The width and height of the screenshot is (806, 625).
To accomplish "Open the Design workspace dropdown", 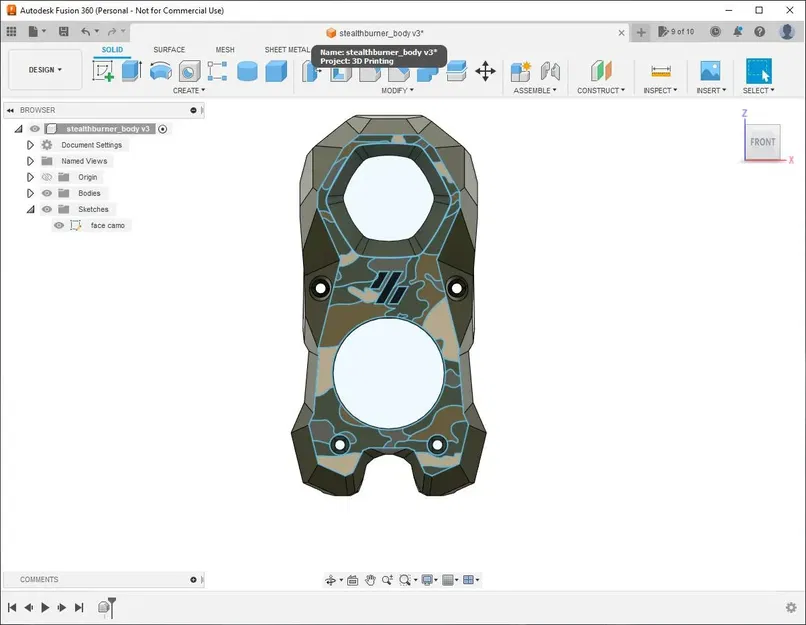I will 45,69.
